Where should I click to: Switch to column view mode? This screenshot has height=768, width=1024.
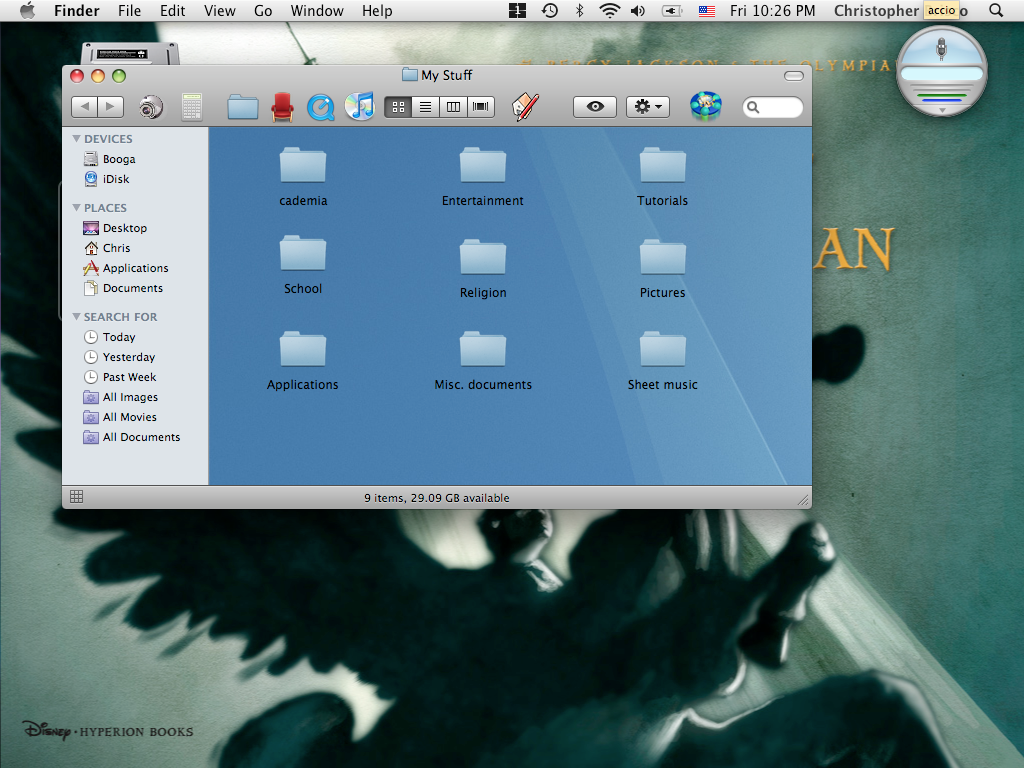coord(452,106)
